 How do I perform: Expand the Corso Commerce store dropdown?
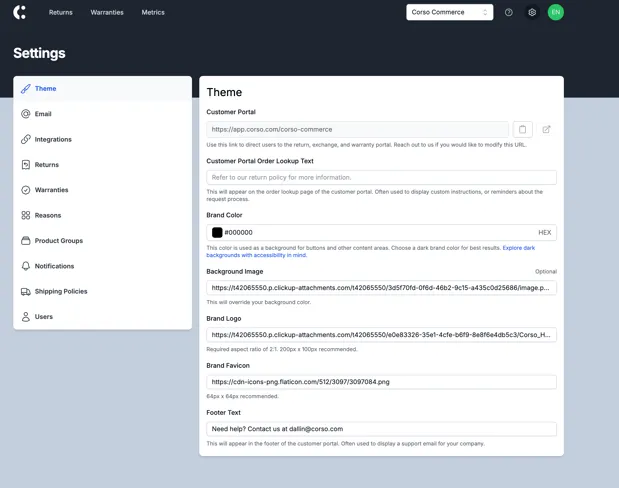(449, 13)
